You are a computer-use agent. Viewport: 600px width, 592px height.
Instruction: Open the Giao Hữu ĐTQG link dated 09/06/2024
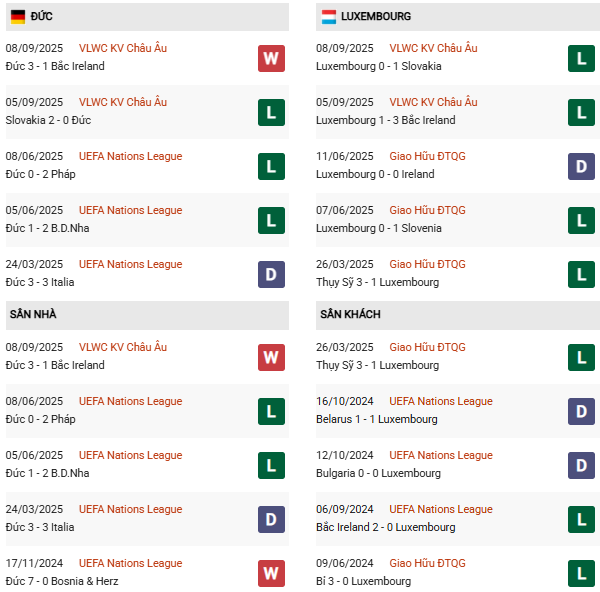427,563
